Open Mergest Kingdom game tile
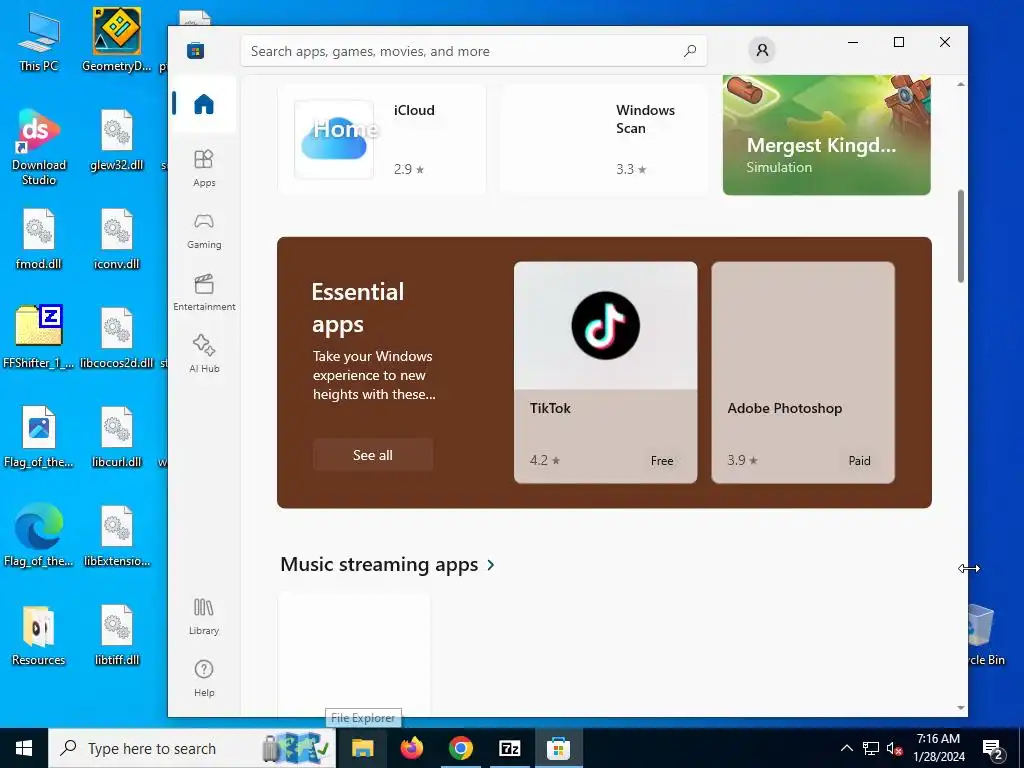Screen dimensions: 1024x768 pyautogui.click(x=826, y=135)
